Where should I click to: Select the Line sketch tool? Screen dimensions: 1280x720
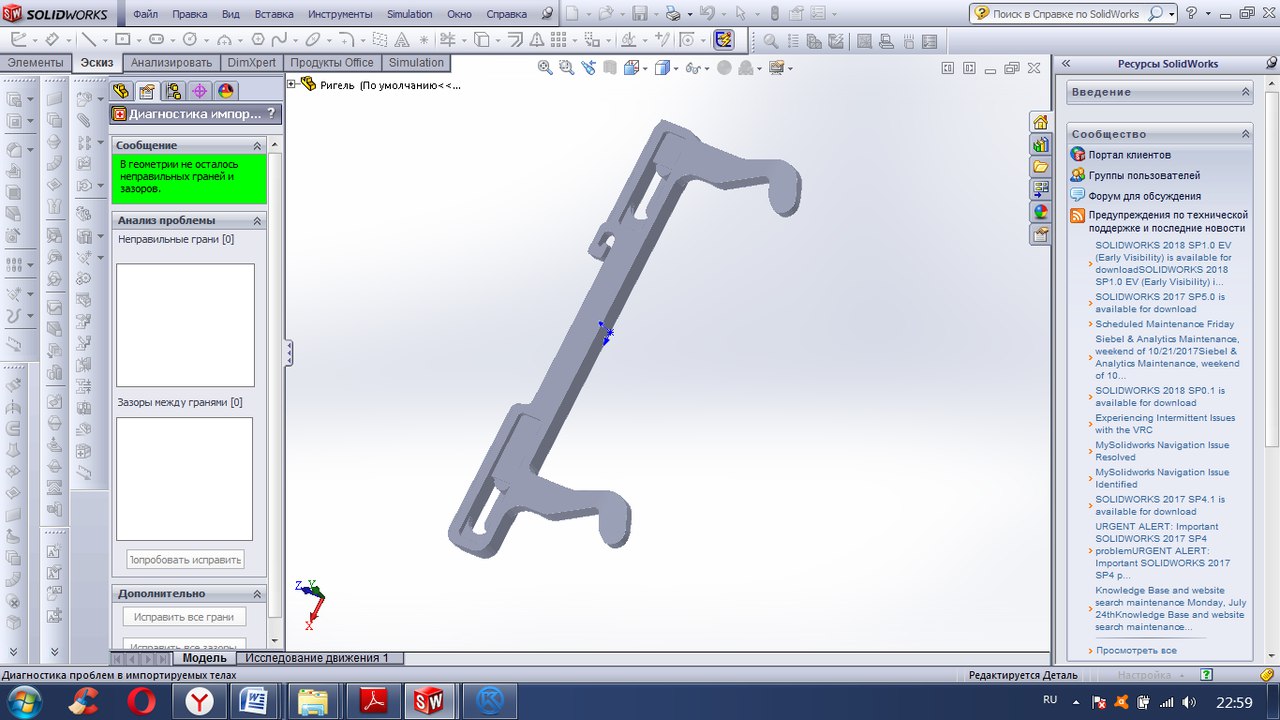(89, 40)
